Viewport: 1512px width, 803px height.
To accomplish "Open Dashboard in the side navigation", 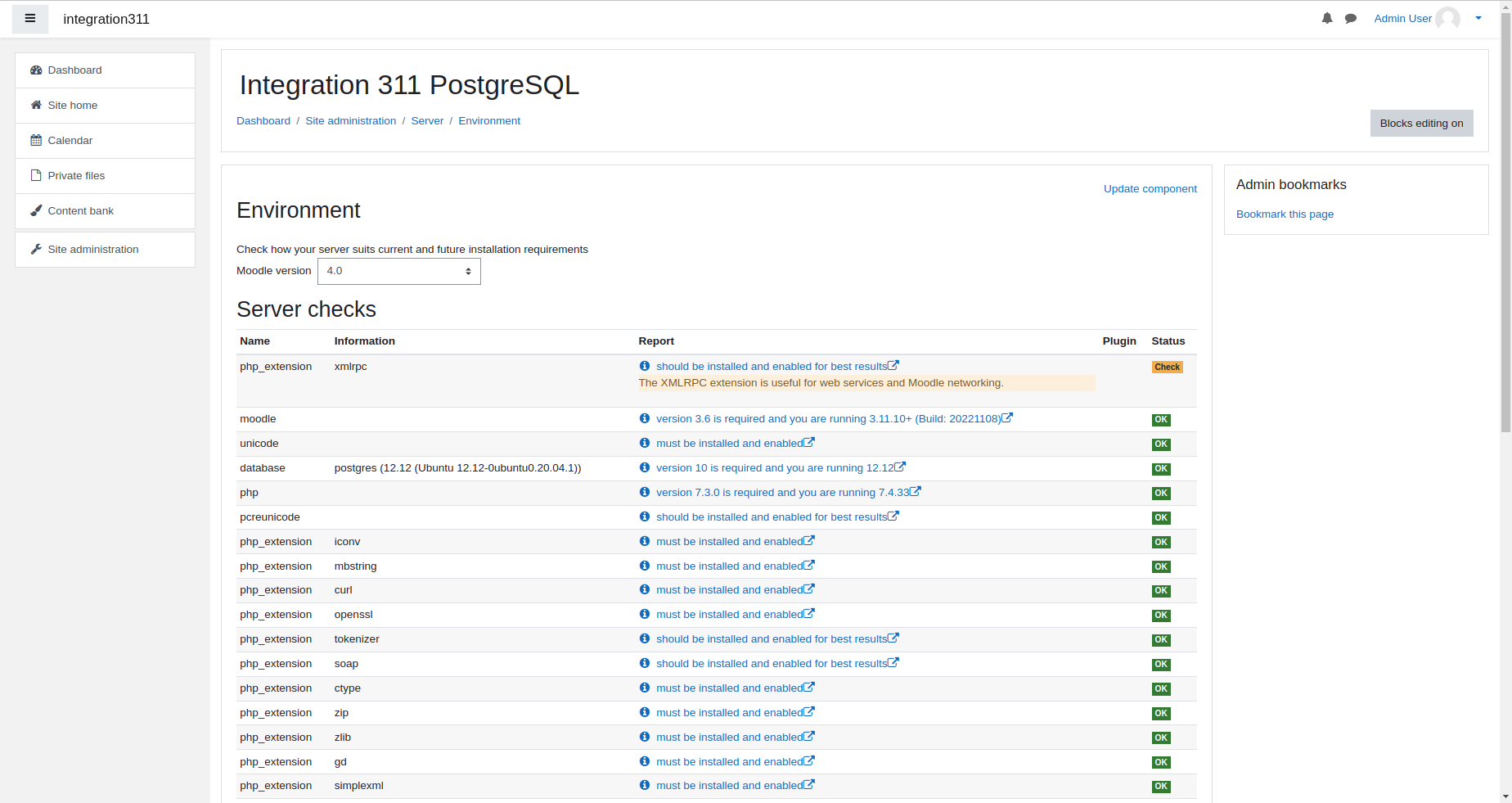I will pos(105,70).
